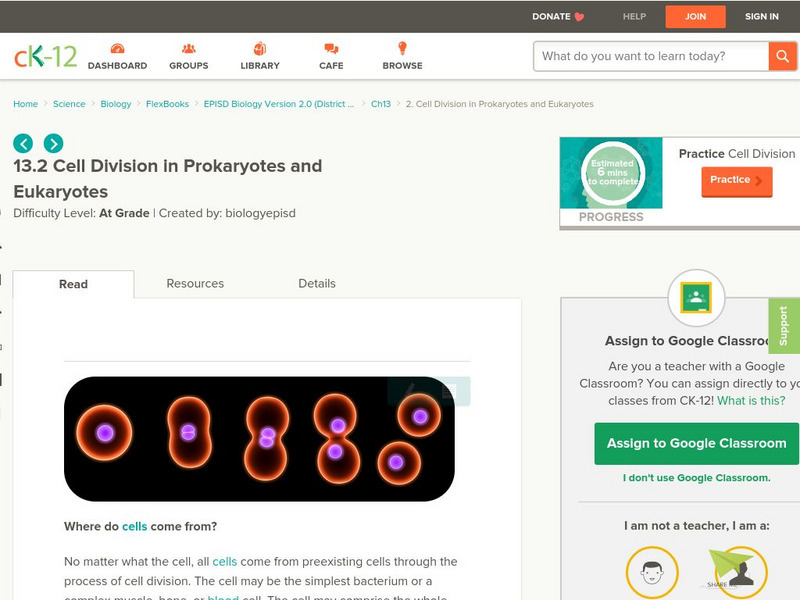
Task: Click the CK-12 logo
Action: [x=45, y=56]
